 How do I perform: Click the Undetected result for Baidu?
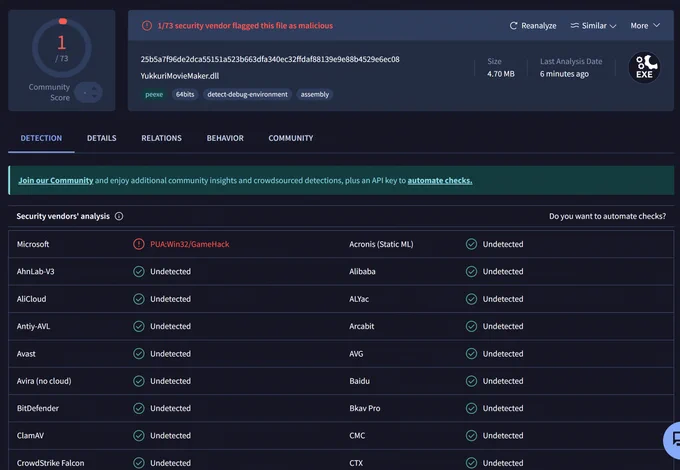503,381
